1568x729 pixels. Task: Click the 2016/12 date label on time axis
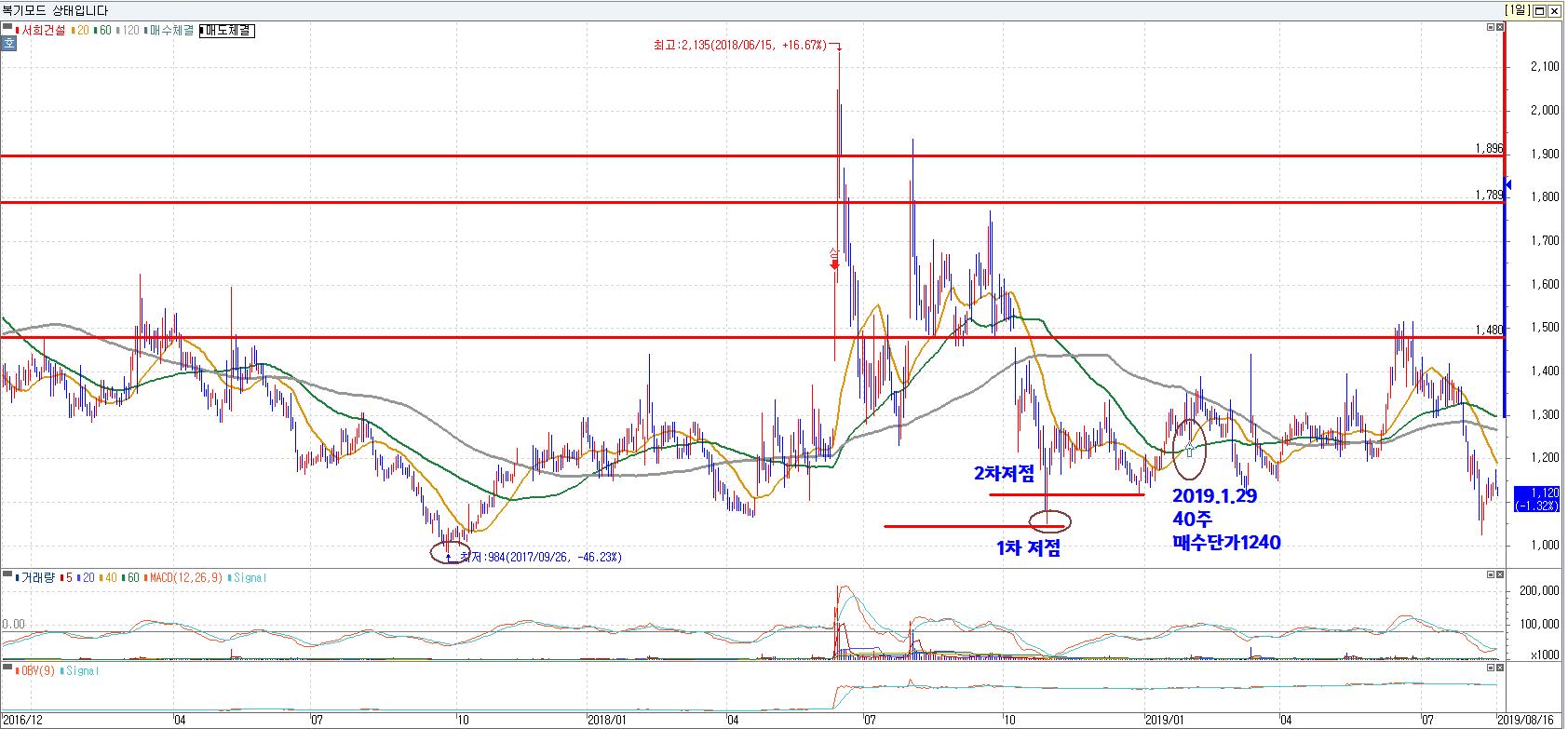25,720
